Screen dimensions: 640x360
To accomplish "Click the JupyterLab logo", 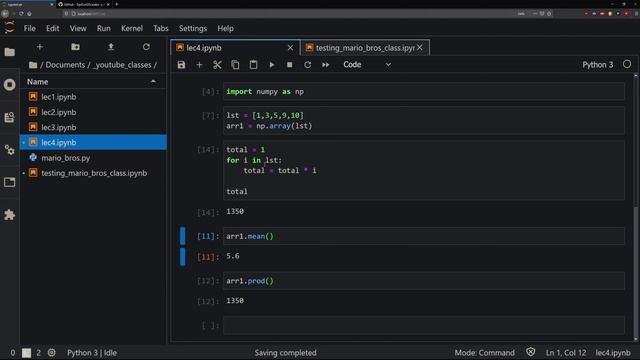I will [9, 28].
